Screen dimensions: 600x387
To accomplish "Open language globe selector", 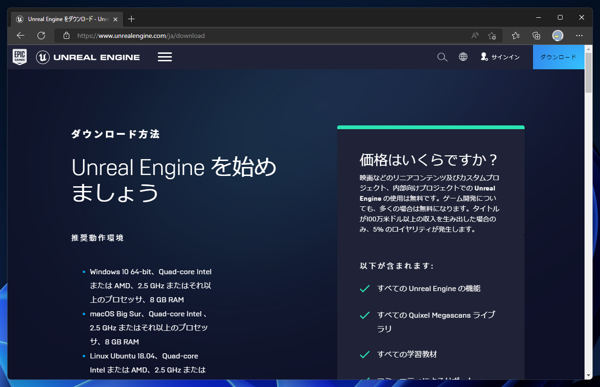I will click(x=463, y=57).
